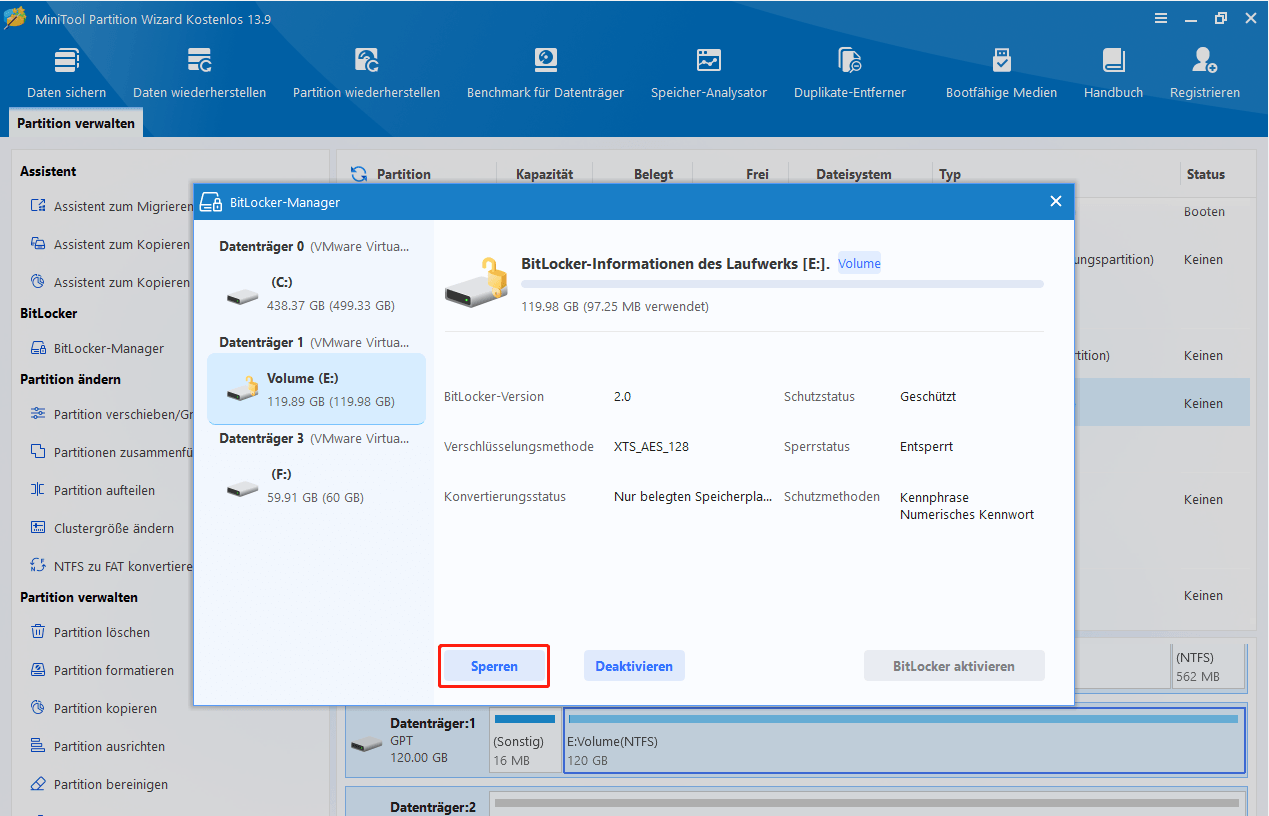Click the Booten status cell
Image resolution: width=1269 pixels, height=816 pixels.
tap(1204, 212)
